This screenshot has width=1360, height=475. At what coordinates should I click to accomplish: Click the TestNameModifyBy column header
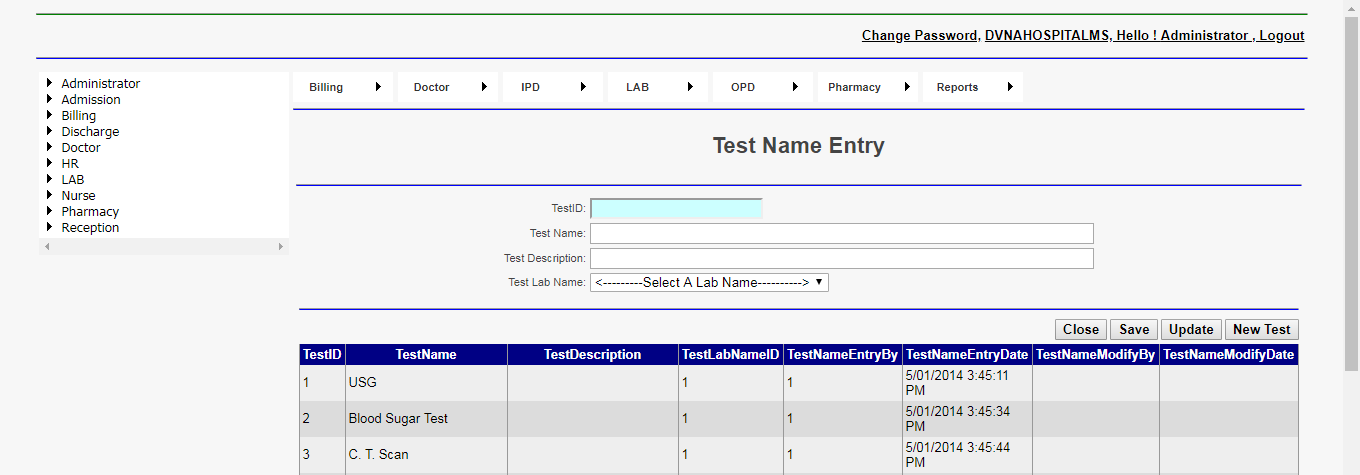1096,355
